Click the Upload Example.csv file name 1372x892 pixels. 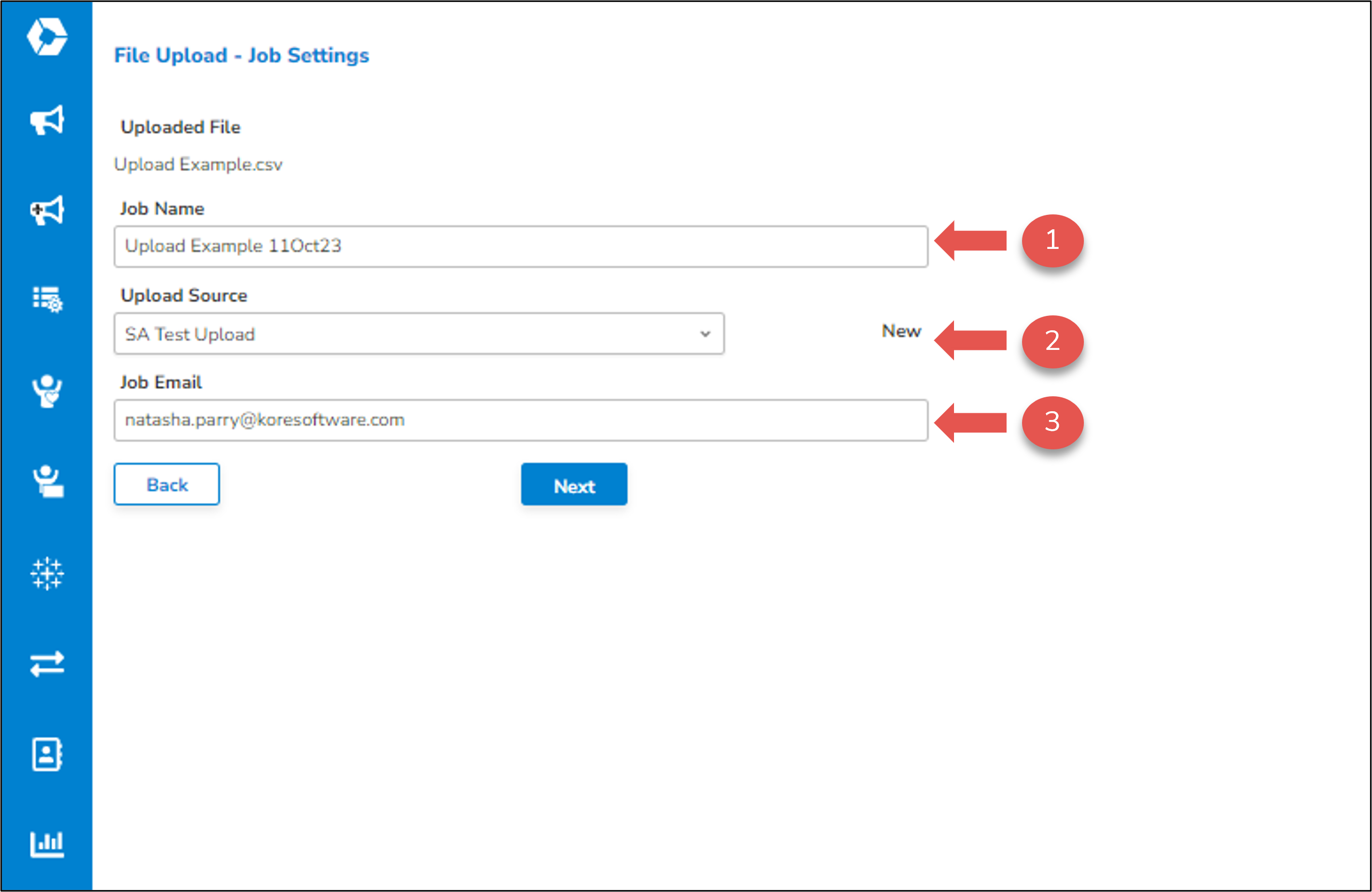tap(198, 165)
